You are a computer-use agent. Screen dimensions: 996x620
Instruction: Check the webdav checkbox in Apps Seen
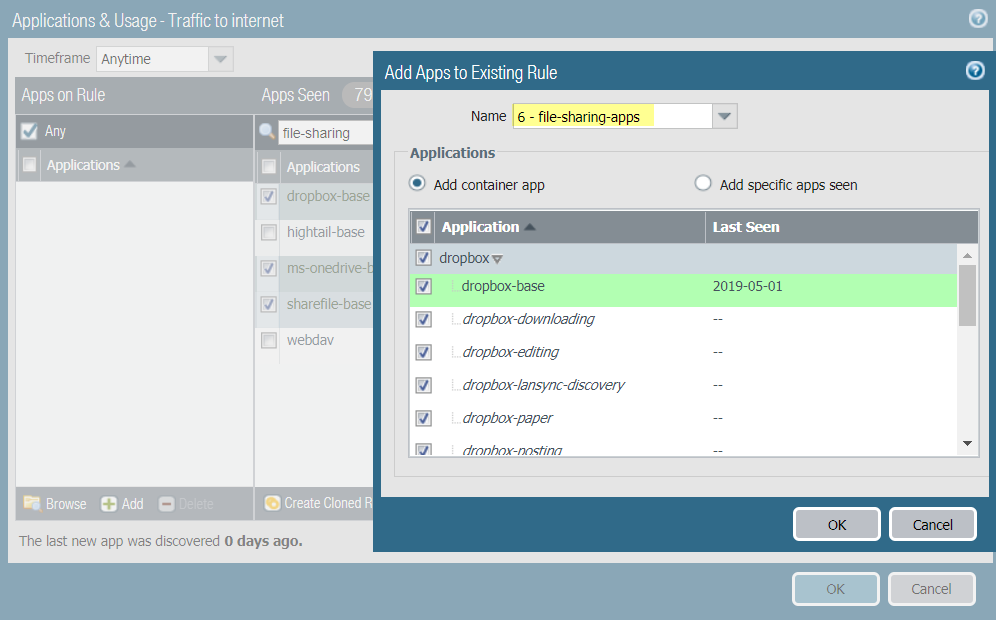[x=269, y=340]
